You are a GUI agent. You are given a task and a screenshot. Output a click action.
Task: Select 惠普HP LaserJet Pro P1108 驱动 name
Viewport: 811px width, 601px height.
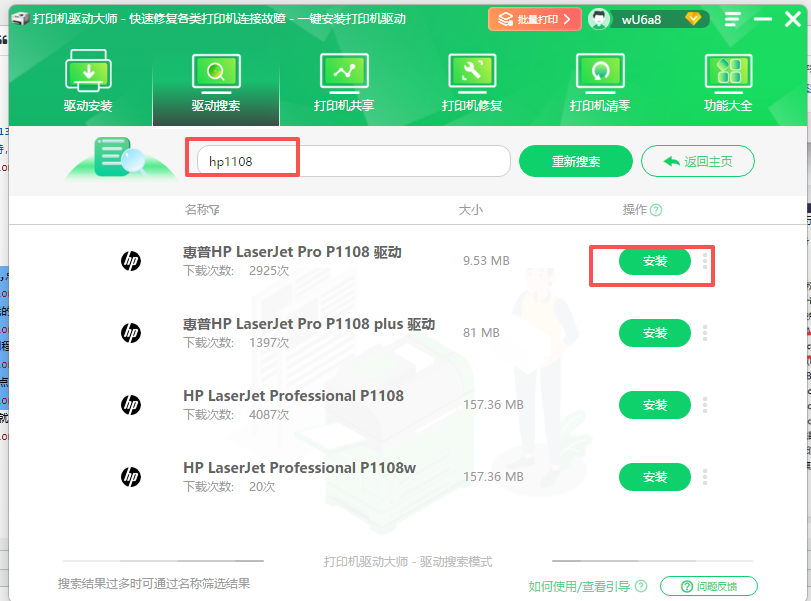click(292, 252)
